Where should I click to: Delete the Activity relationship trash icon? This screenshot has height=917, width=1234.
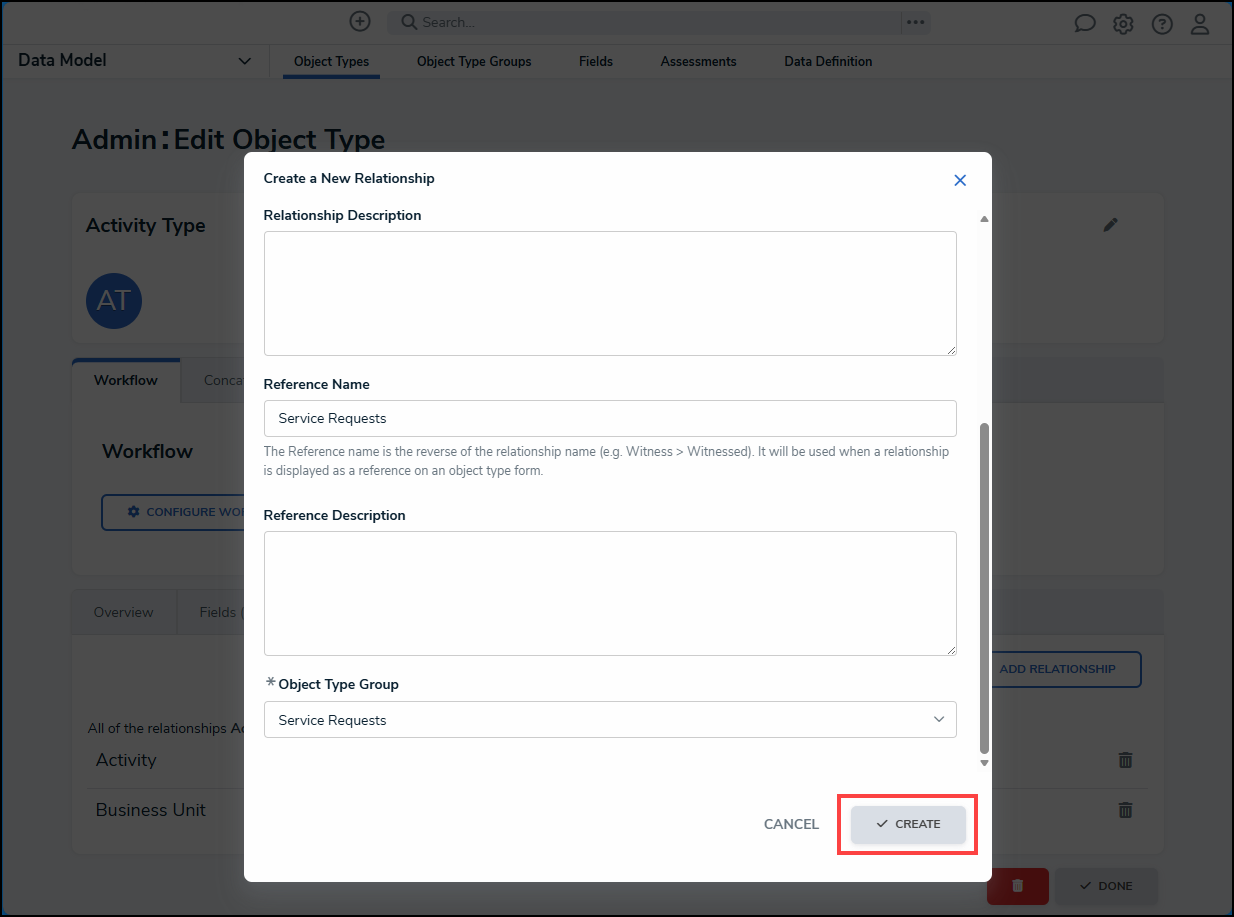click(1125, 760)
